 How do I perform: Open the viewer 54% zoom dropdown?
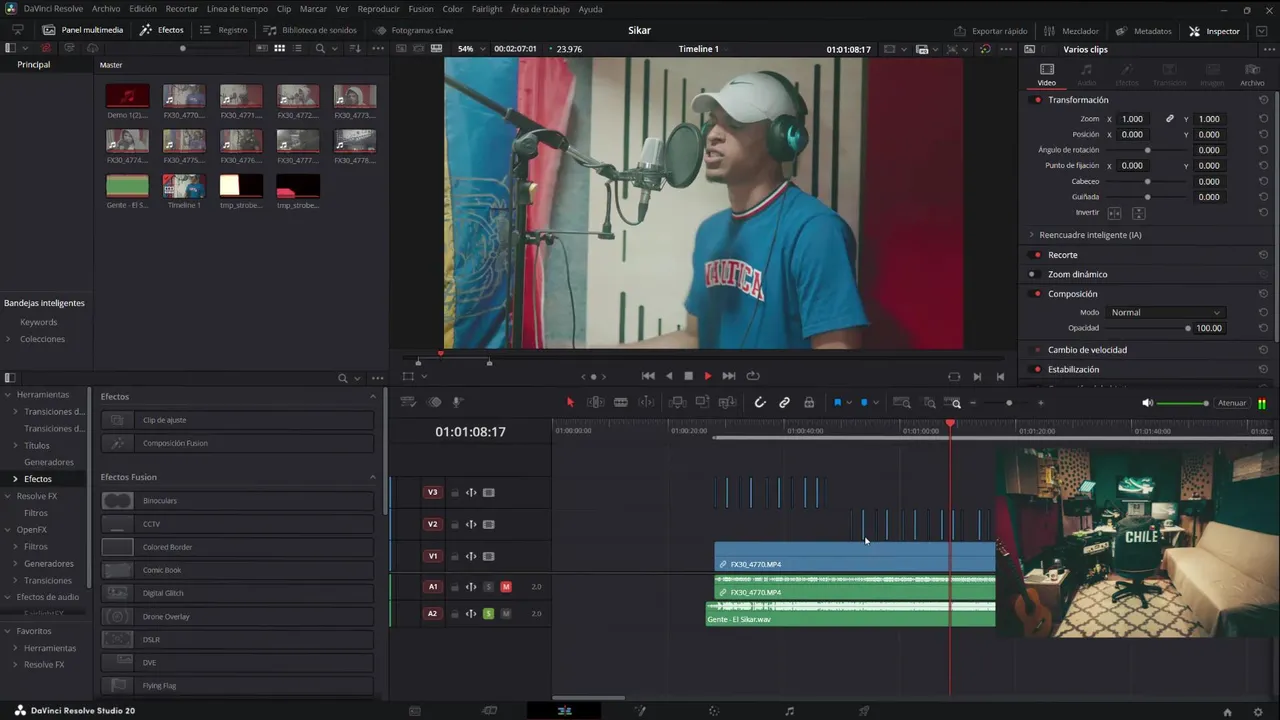click(x=472, y=49)
